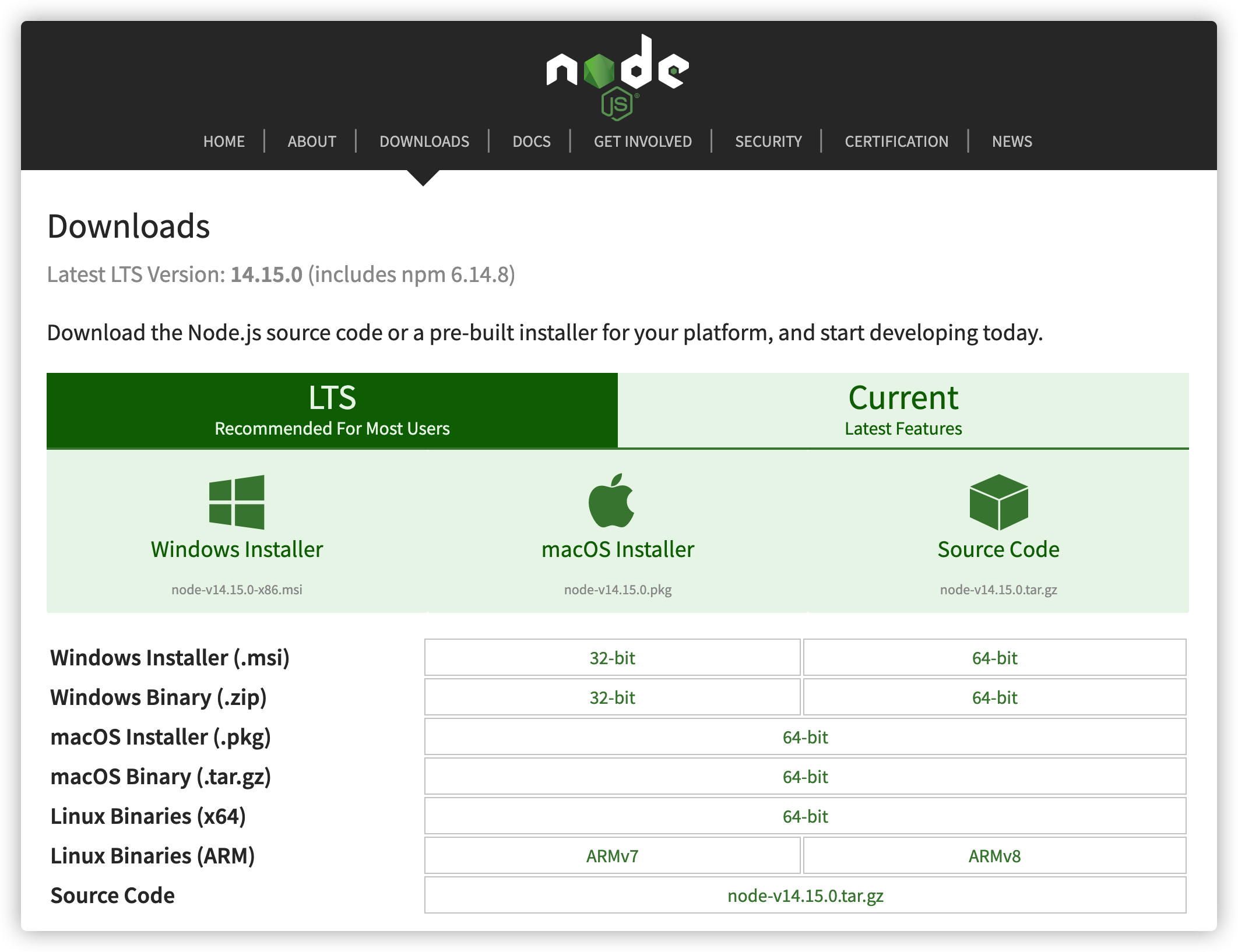Screen dimensions: 1238x952
Task: Download 64-bit macOS Installer (.pkg)
Action: pos(805,737)
